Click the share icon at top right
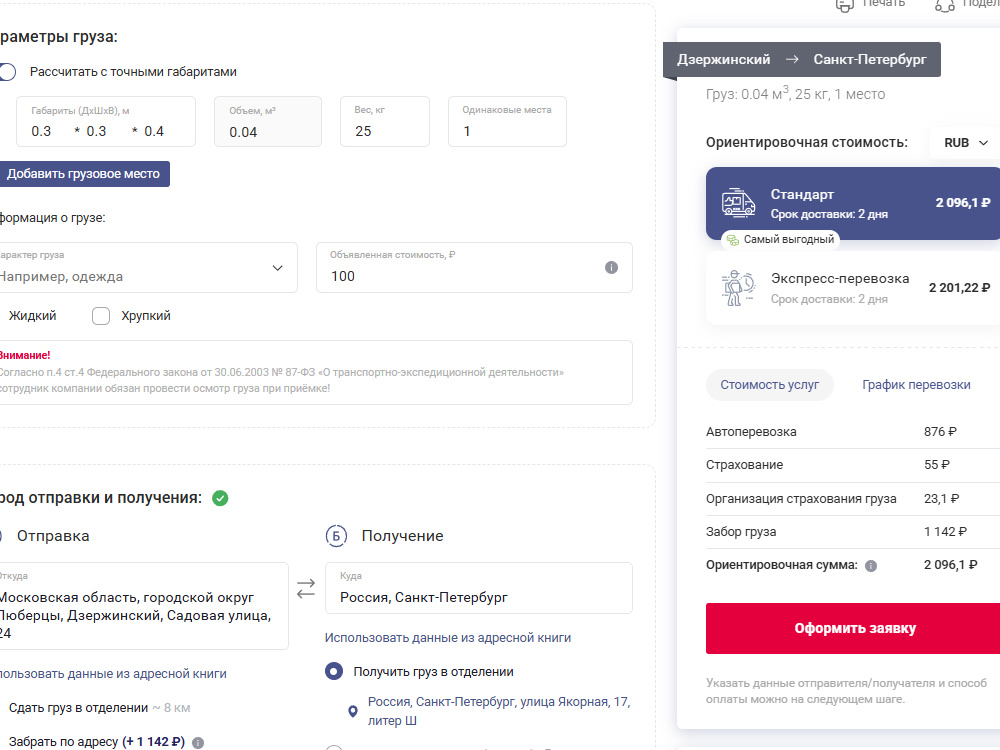Image resolution: width=1000 pixels, height=750 pixels. click(945, 4)
